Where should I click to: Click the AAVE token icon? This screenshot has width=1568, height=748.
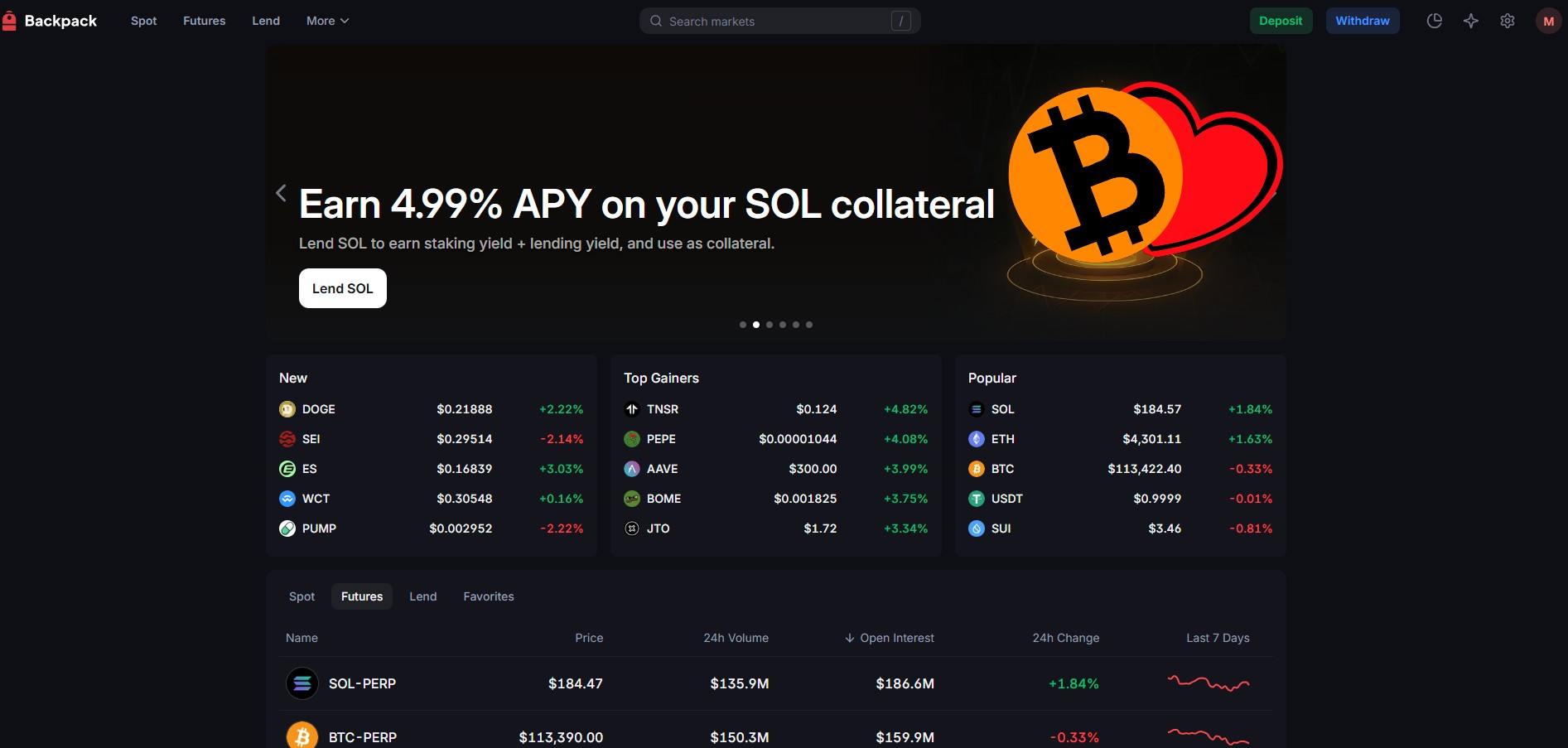(632, 469)
